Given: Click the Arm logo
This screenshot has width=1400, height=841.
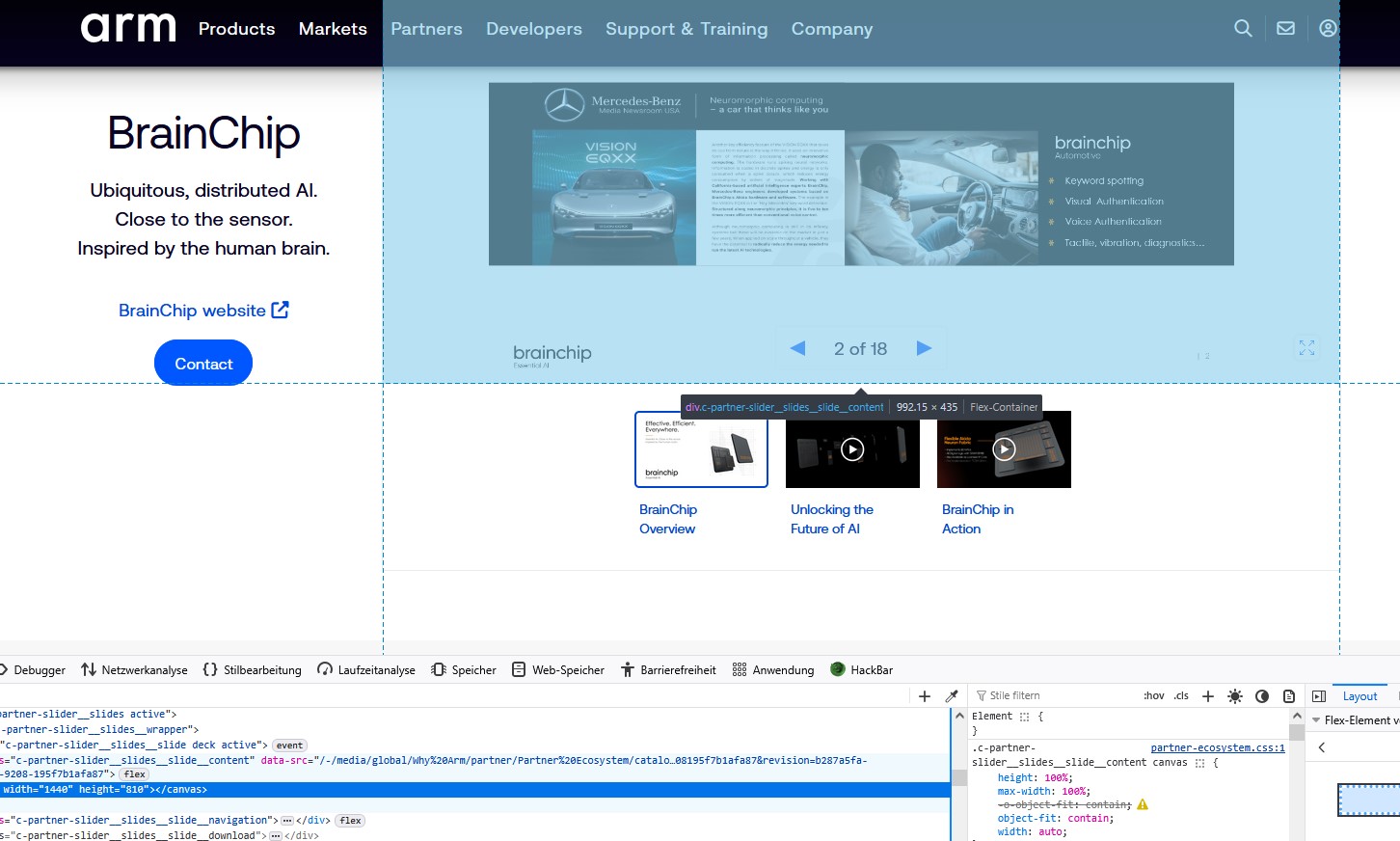Looking at the screenshot, I should coord(128,28).
